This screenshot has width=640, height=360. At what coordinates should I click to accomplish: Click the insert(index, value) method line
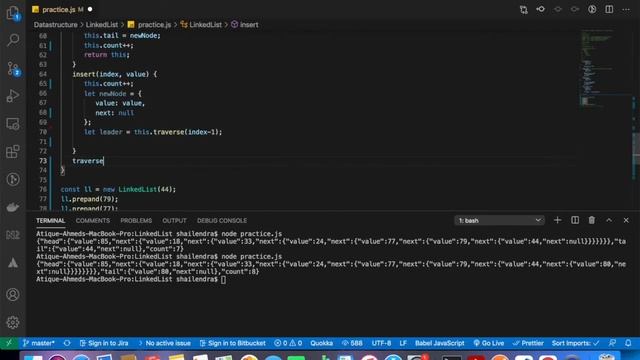tap(115, 74)
